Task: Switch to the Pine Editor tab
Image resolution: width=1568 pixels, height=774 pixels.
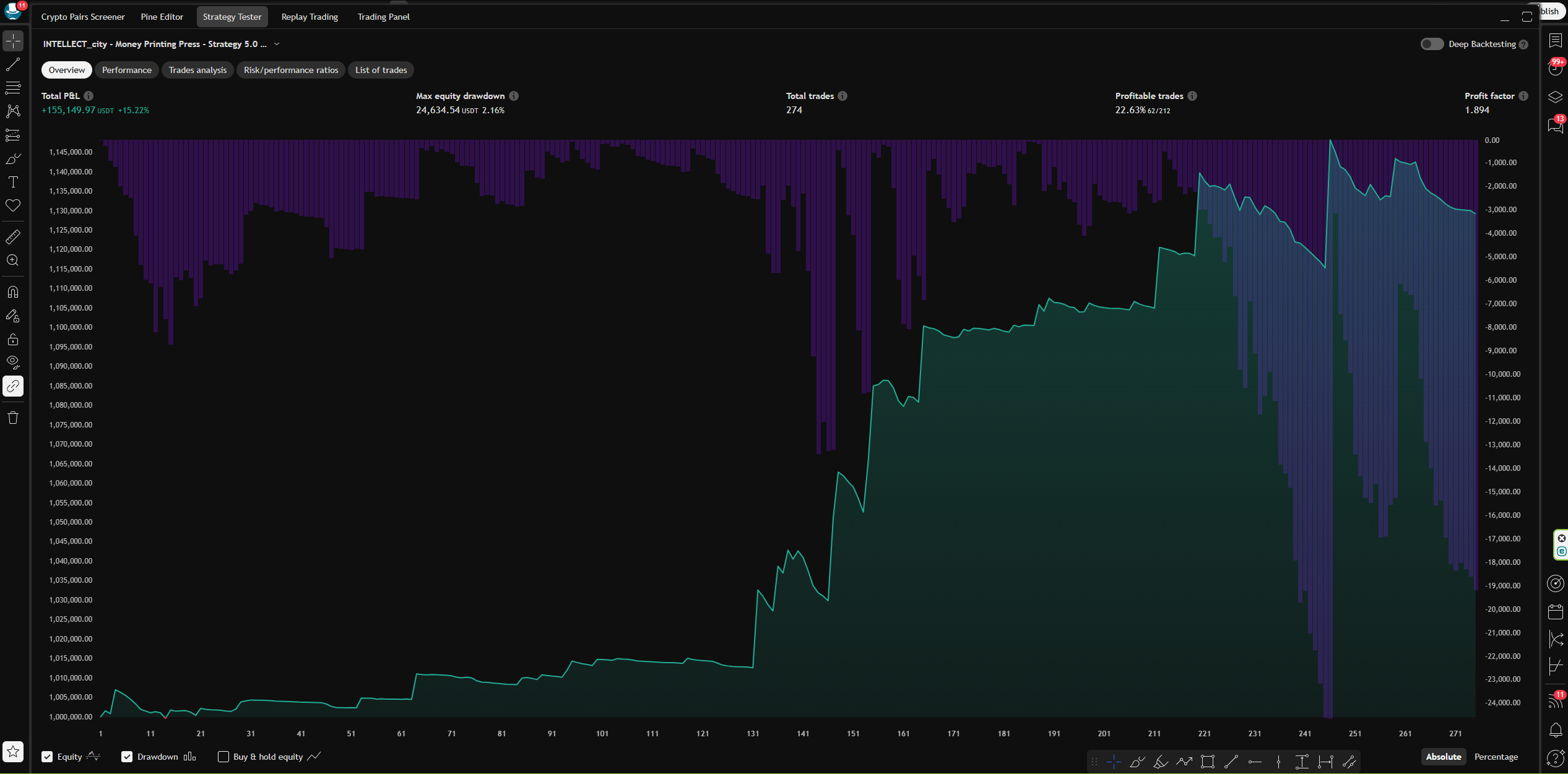Action: (x=162, y=17)
